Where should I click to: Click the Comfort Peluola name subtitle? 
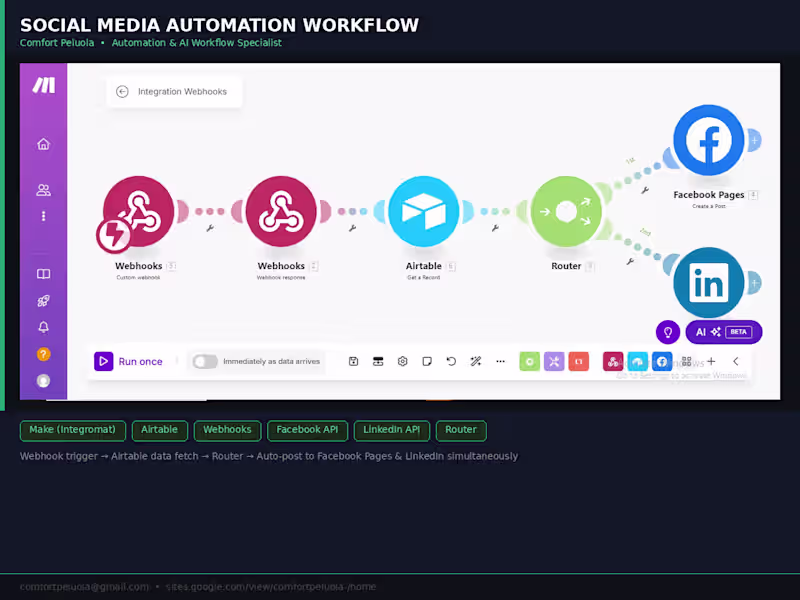pyautogui.click(x=57, y=43)
